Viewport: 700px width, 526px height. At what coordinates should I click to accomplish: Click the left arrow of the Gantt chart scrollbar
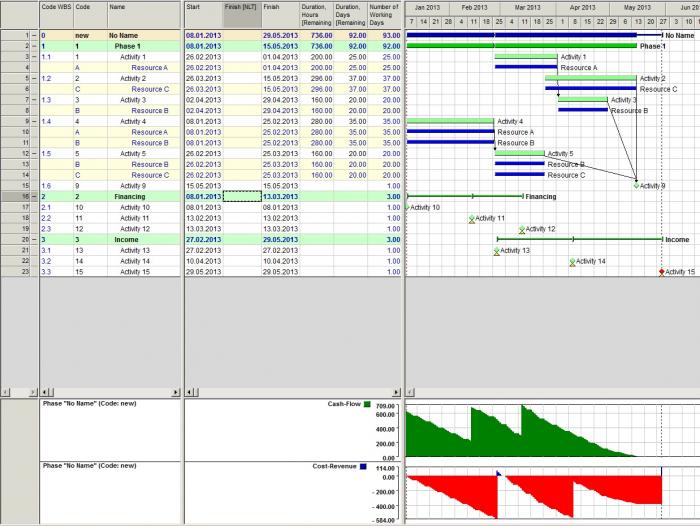click(x=410, y=392)
